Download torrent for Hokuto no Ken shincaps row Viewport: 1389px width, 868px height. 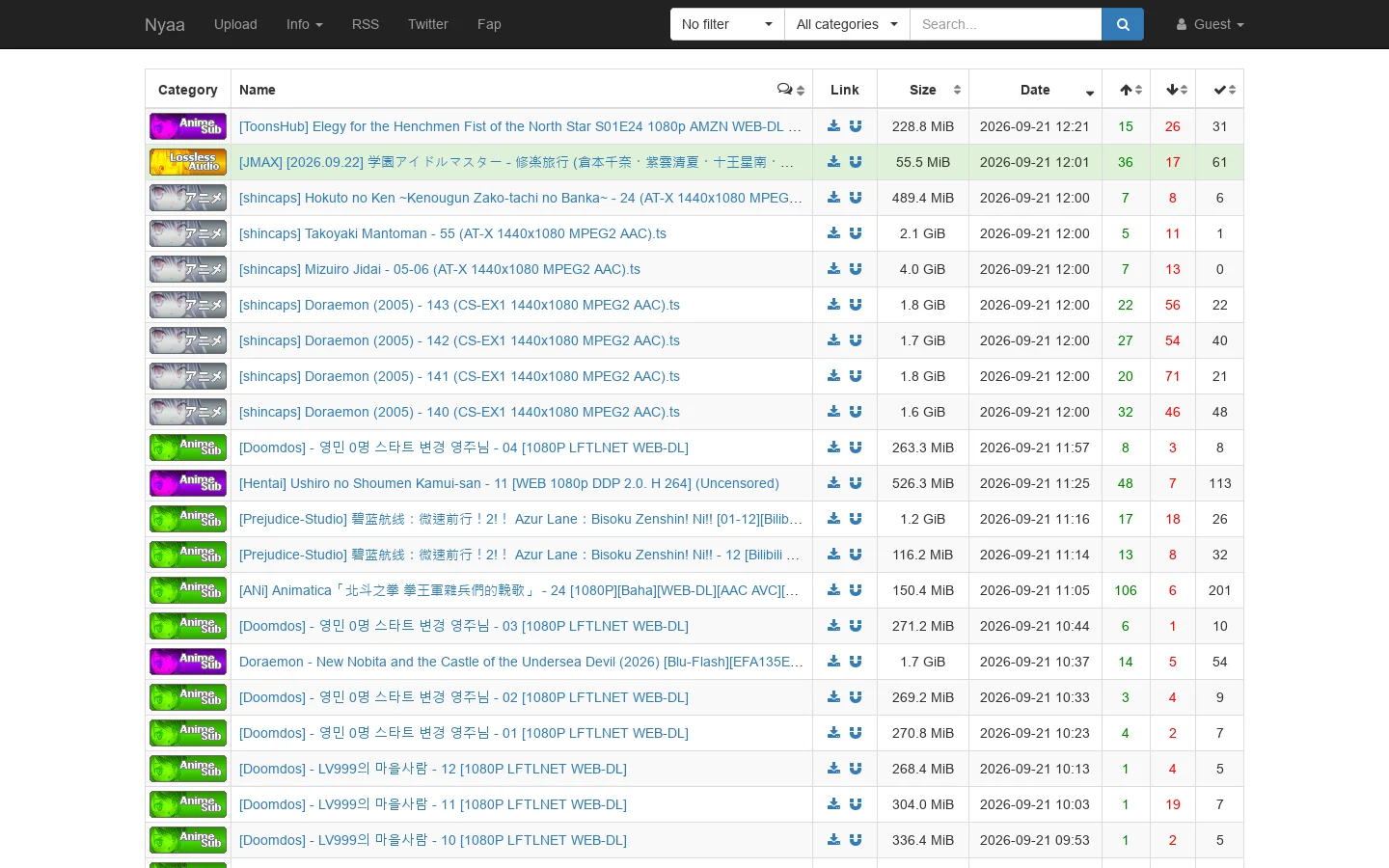pos(834,198)
